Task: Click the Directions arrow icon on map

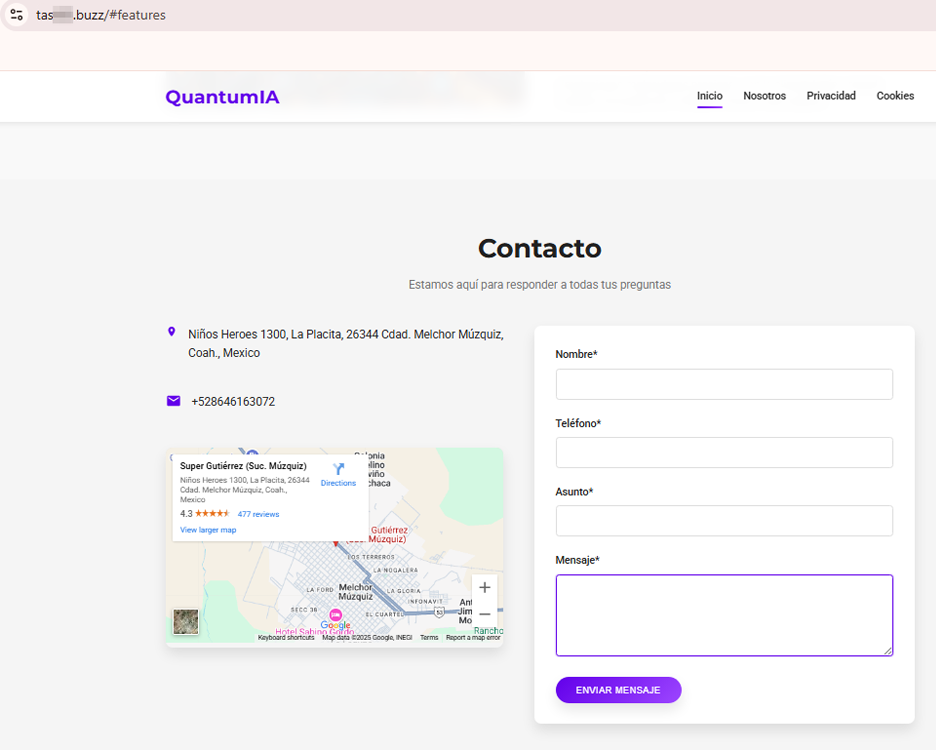Action: [338, 469]
